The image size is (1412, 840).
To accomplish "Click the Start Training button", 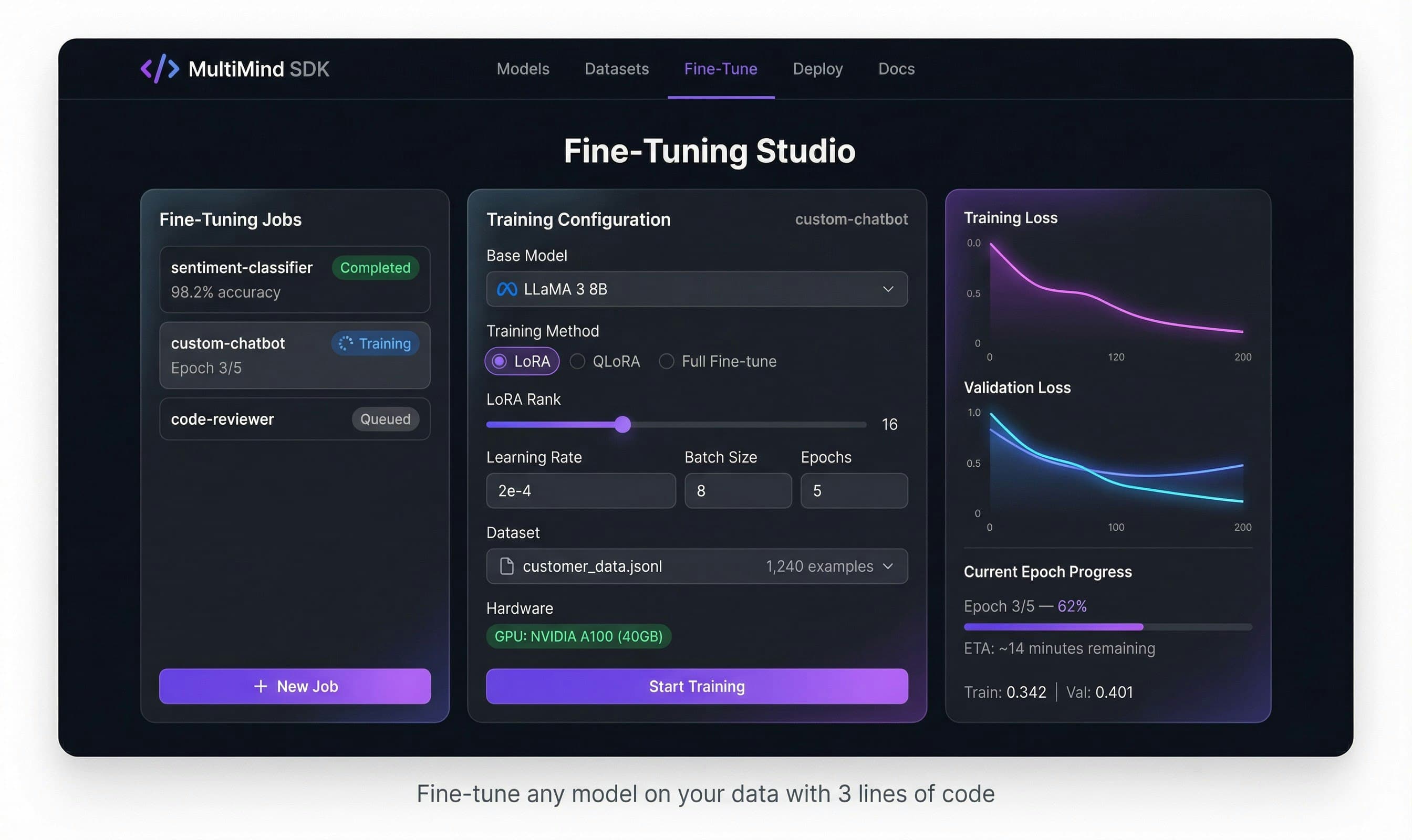I will (x=697, y=686).
